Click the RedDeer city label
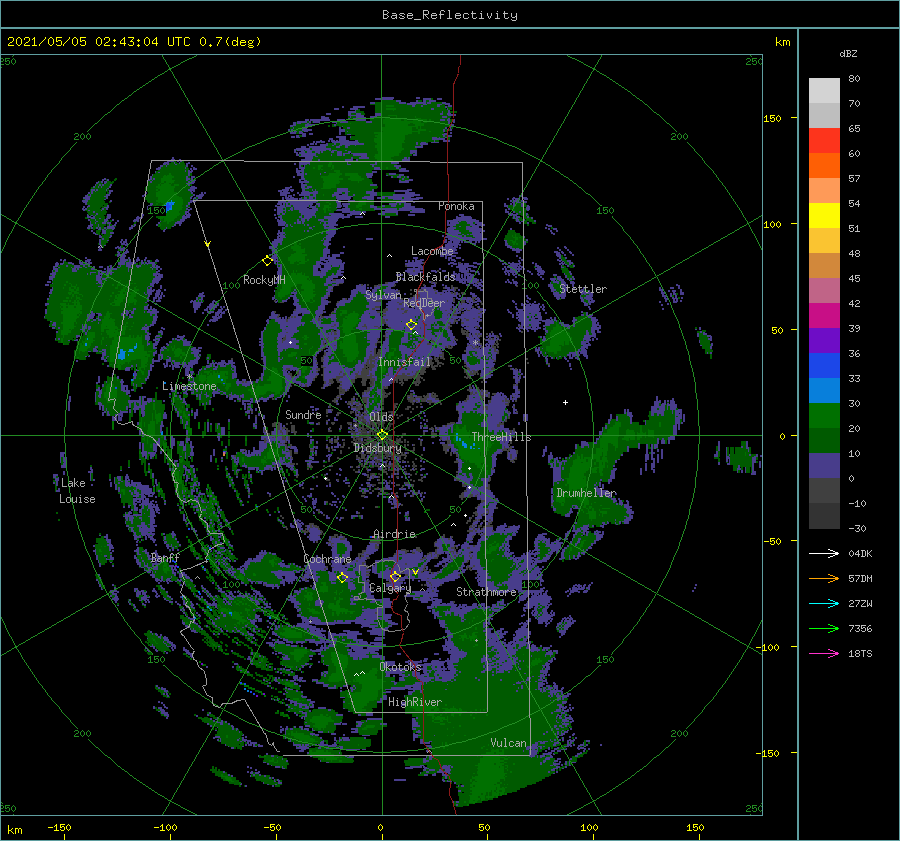This screenshot has width=900, height=841. point(424,303)
